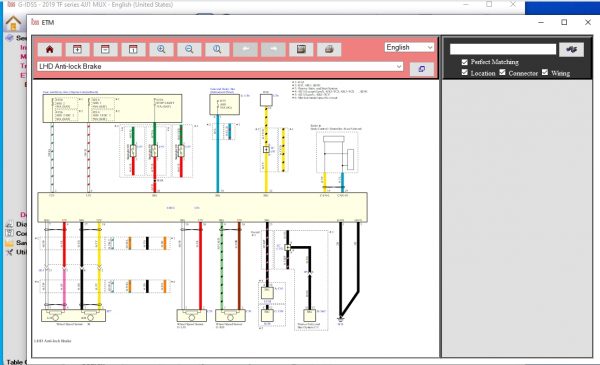This screenshot has height=365, width=600.
Task: Click the large ABS control unit block
Action: pos(202,207)
